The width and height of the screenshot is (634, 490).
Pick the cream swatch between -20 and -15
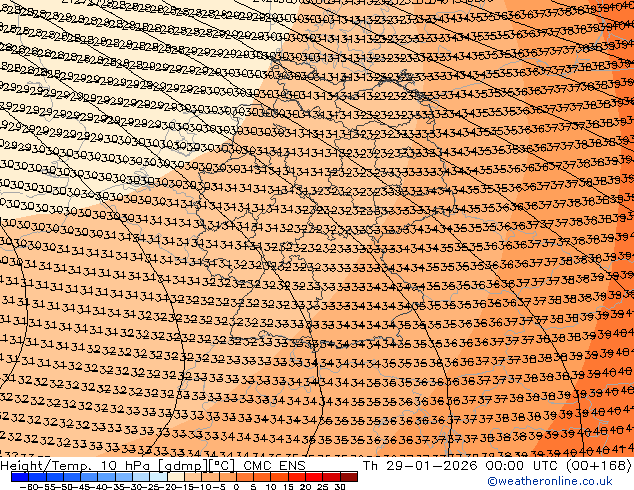176,477
